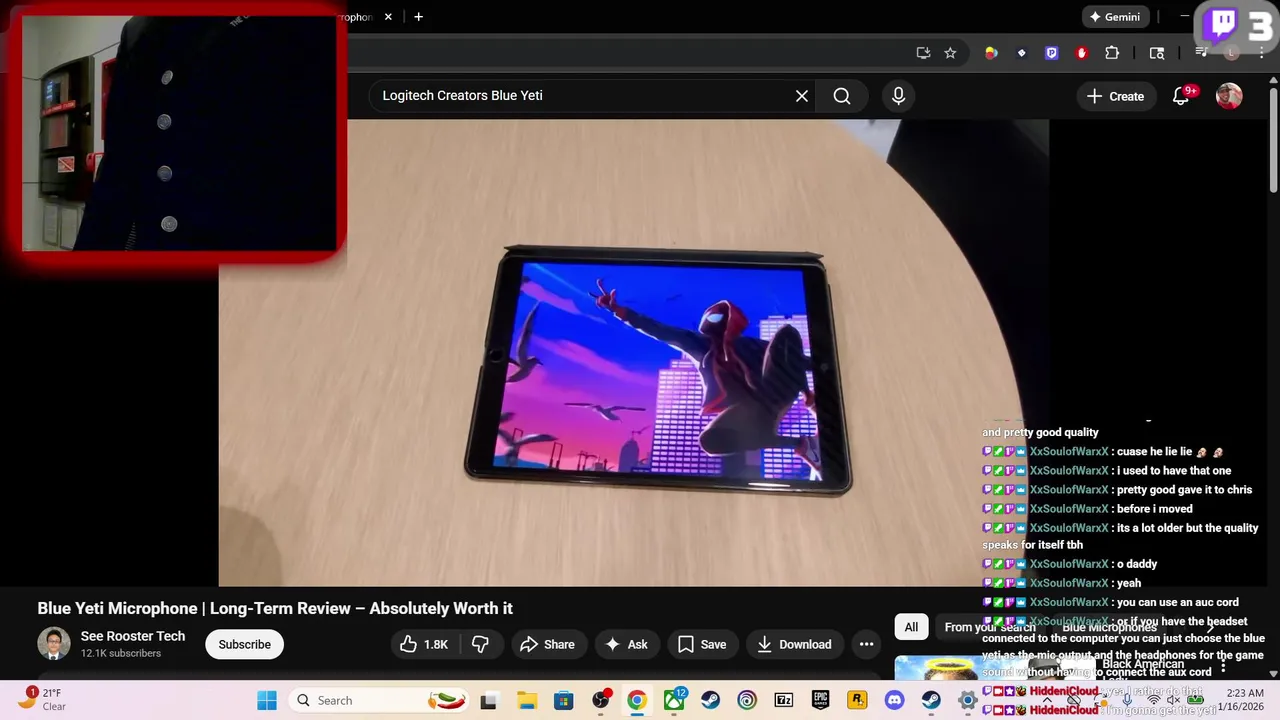Click the Blue Yeti Microphone video title
This screenshot has width=1280, height=720.
pos(275,608)
